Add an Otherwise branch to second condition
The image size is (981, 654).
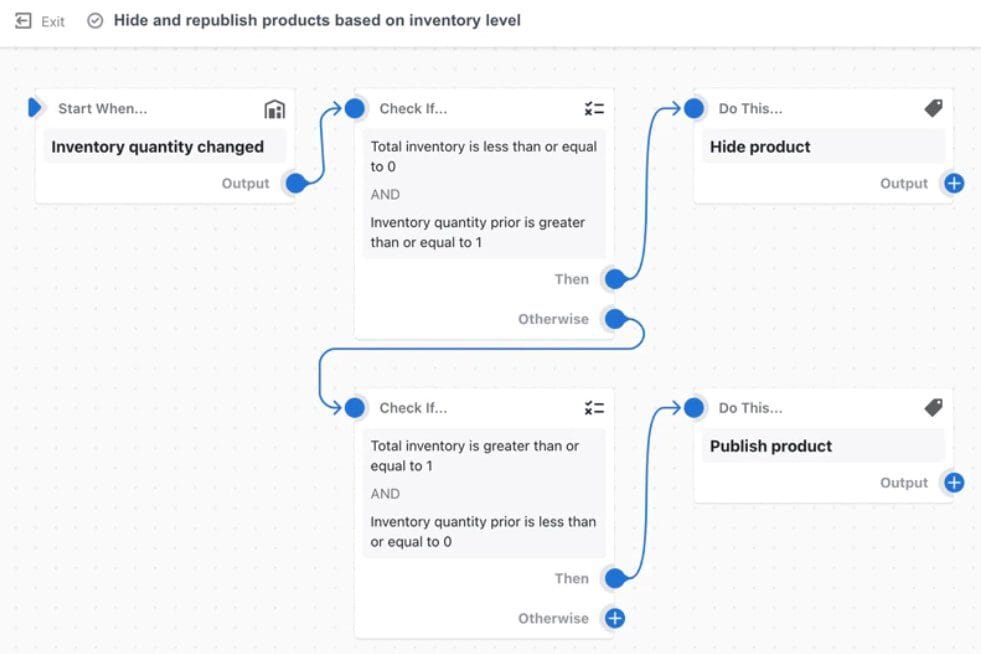coord(615,618)
